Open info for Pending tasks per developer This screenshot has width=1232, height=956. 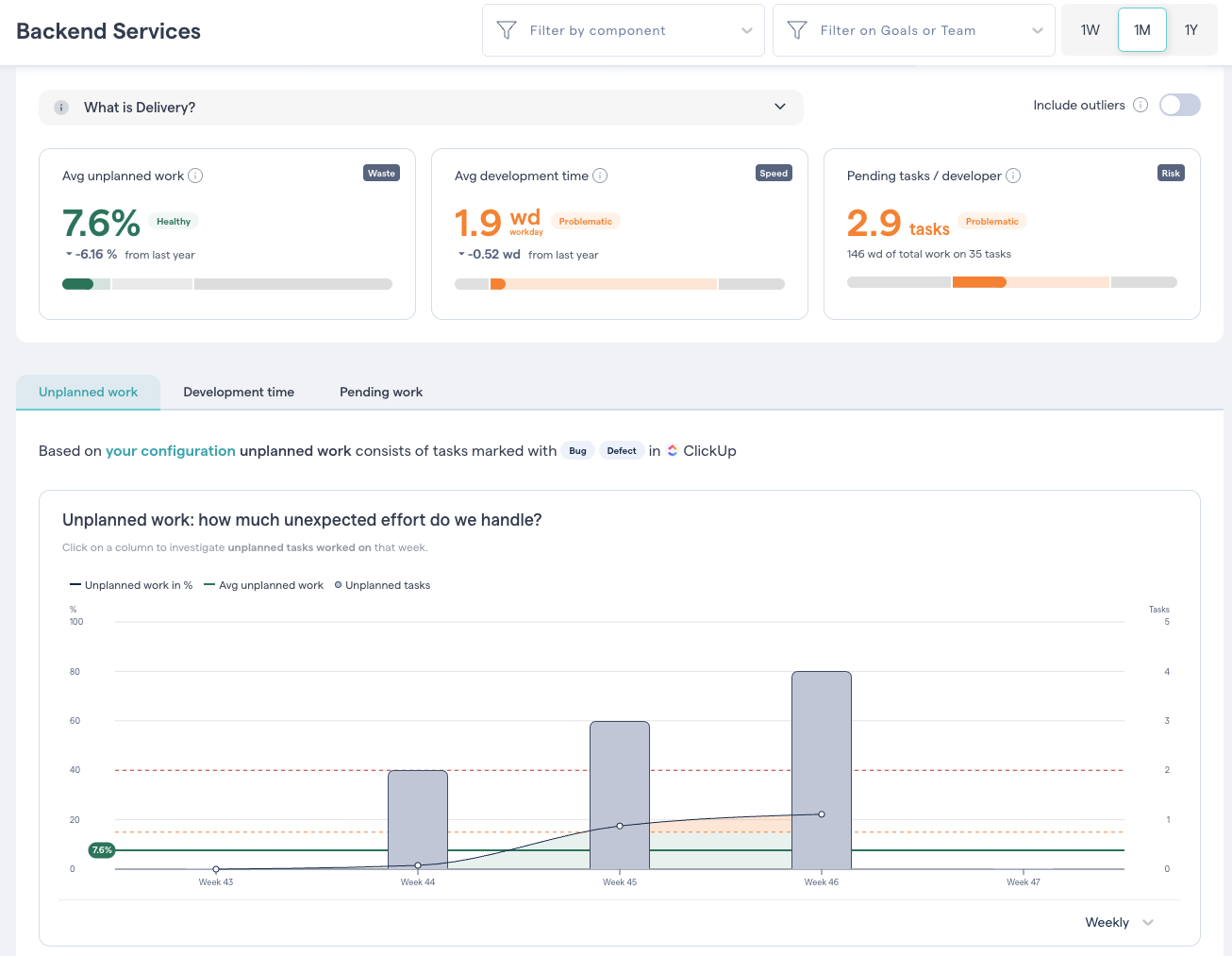pyautogui.click(x=1014, y=176)
